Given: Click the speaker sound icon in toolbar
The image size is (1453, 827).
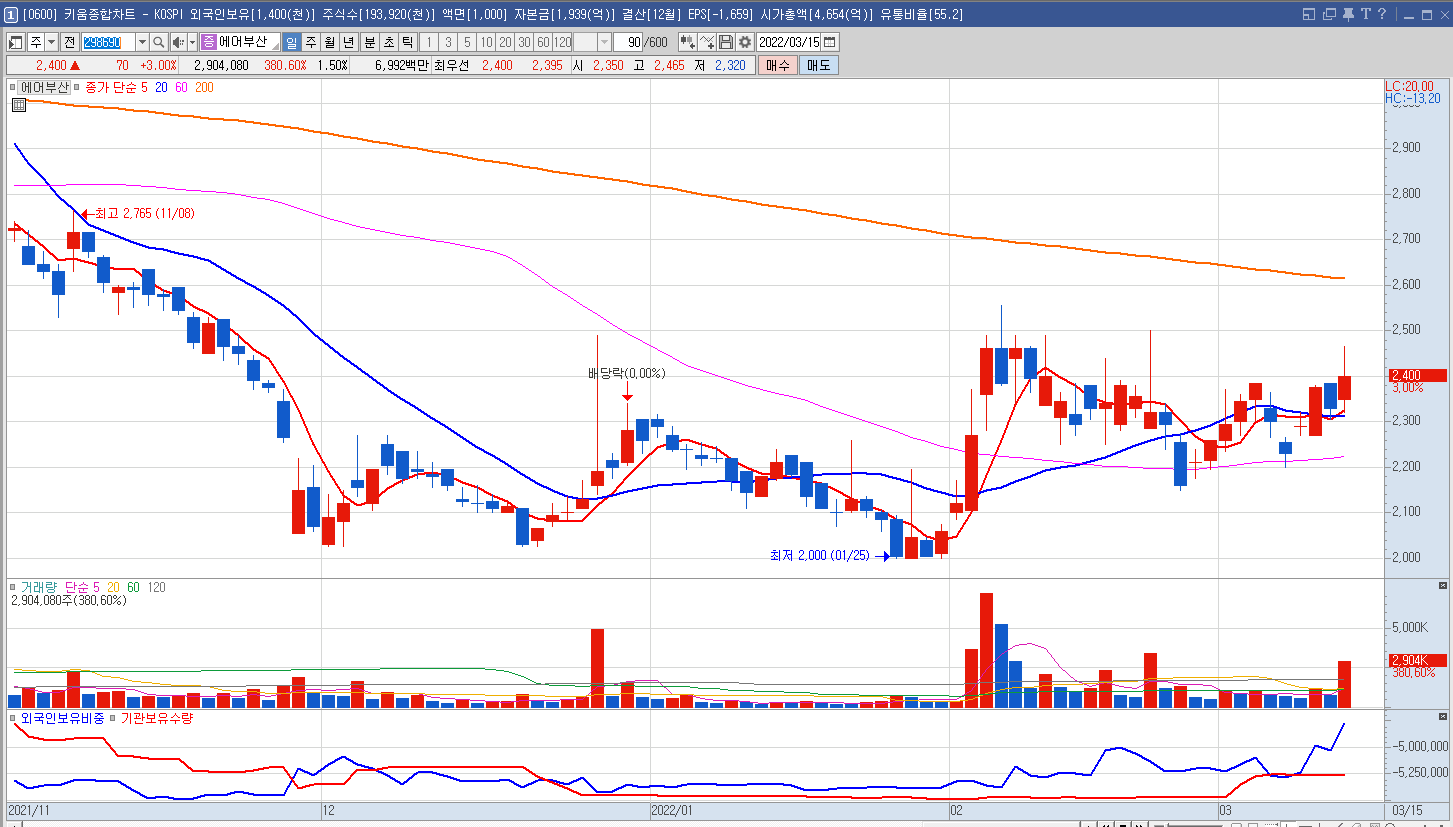Looking at the screenshot, I should [x=178, y=42].
